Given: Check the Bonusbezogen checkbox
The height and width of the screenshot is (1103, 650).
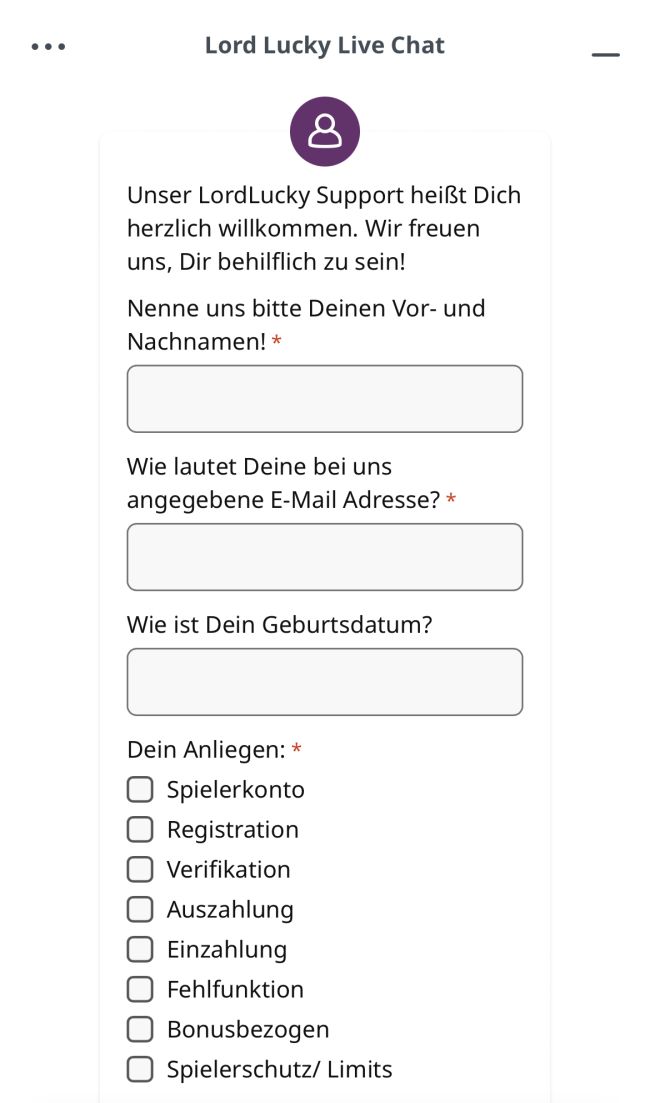Looking at the screenshot, I should pos(140,1029).
